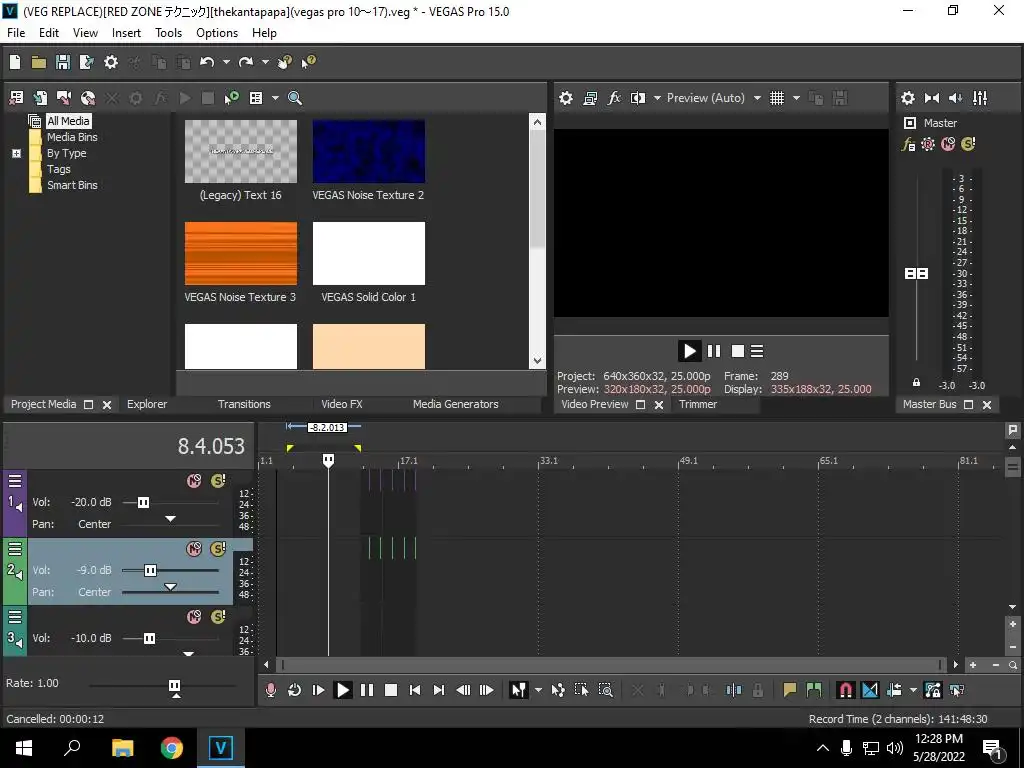1024x768 pixels.
Task: Open overlays dropdown arrow beside grid icon
Action: pyautogui.click(x=796, y=98)
